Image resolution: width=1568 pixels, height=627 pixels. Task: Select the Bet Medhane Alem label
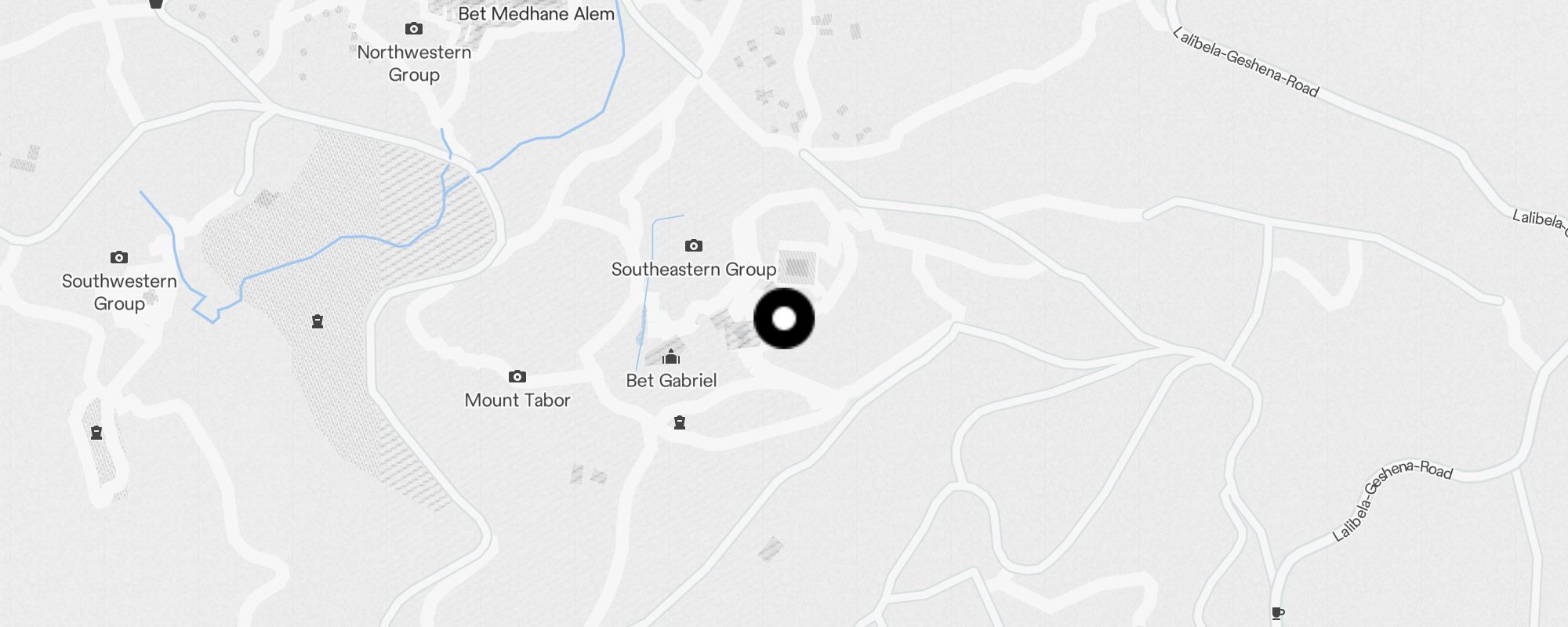click(536, 13)
